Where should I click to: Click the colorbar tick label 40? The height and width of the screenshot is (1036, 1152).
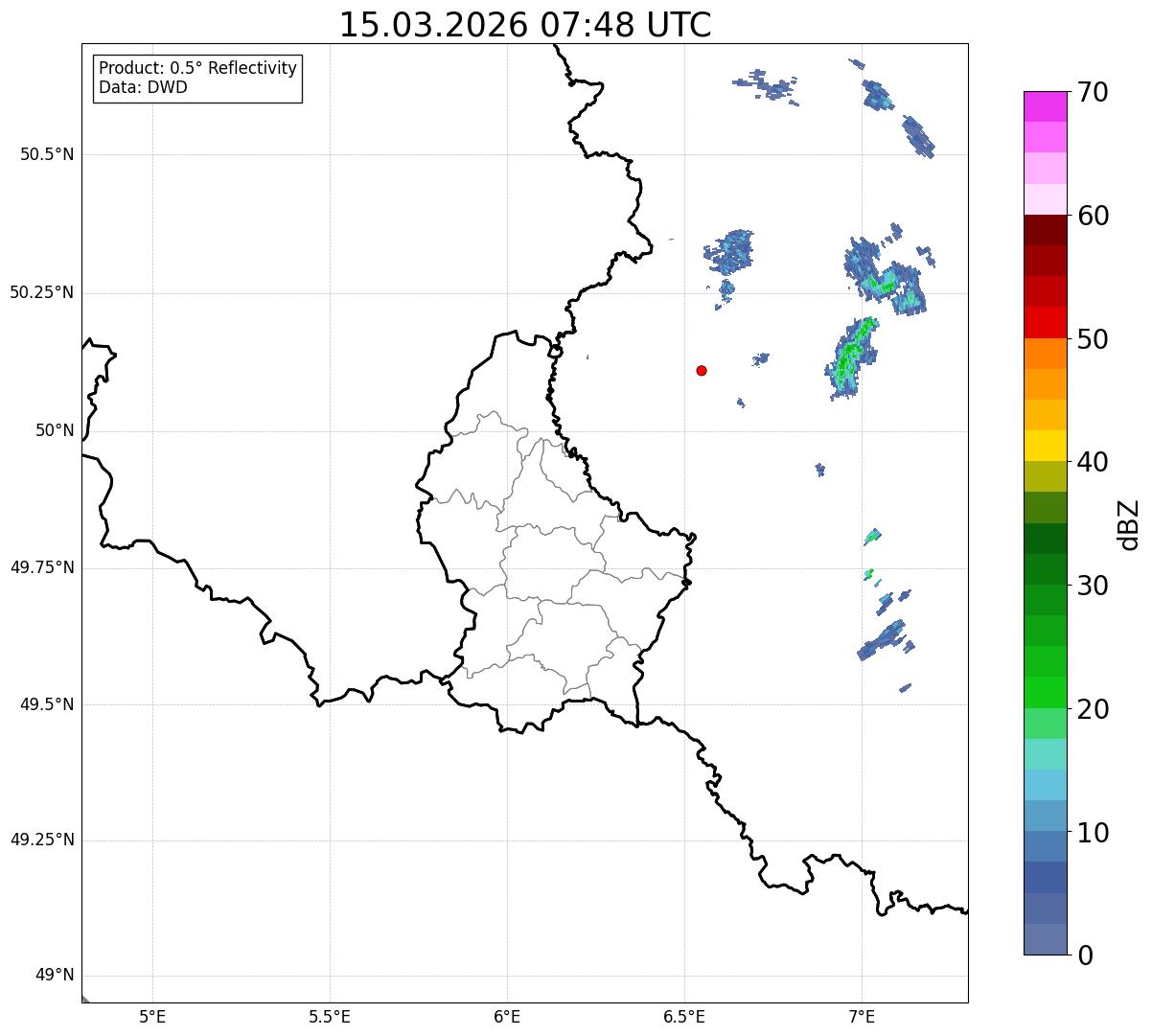tap(1093, 462)
